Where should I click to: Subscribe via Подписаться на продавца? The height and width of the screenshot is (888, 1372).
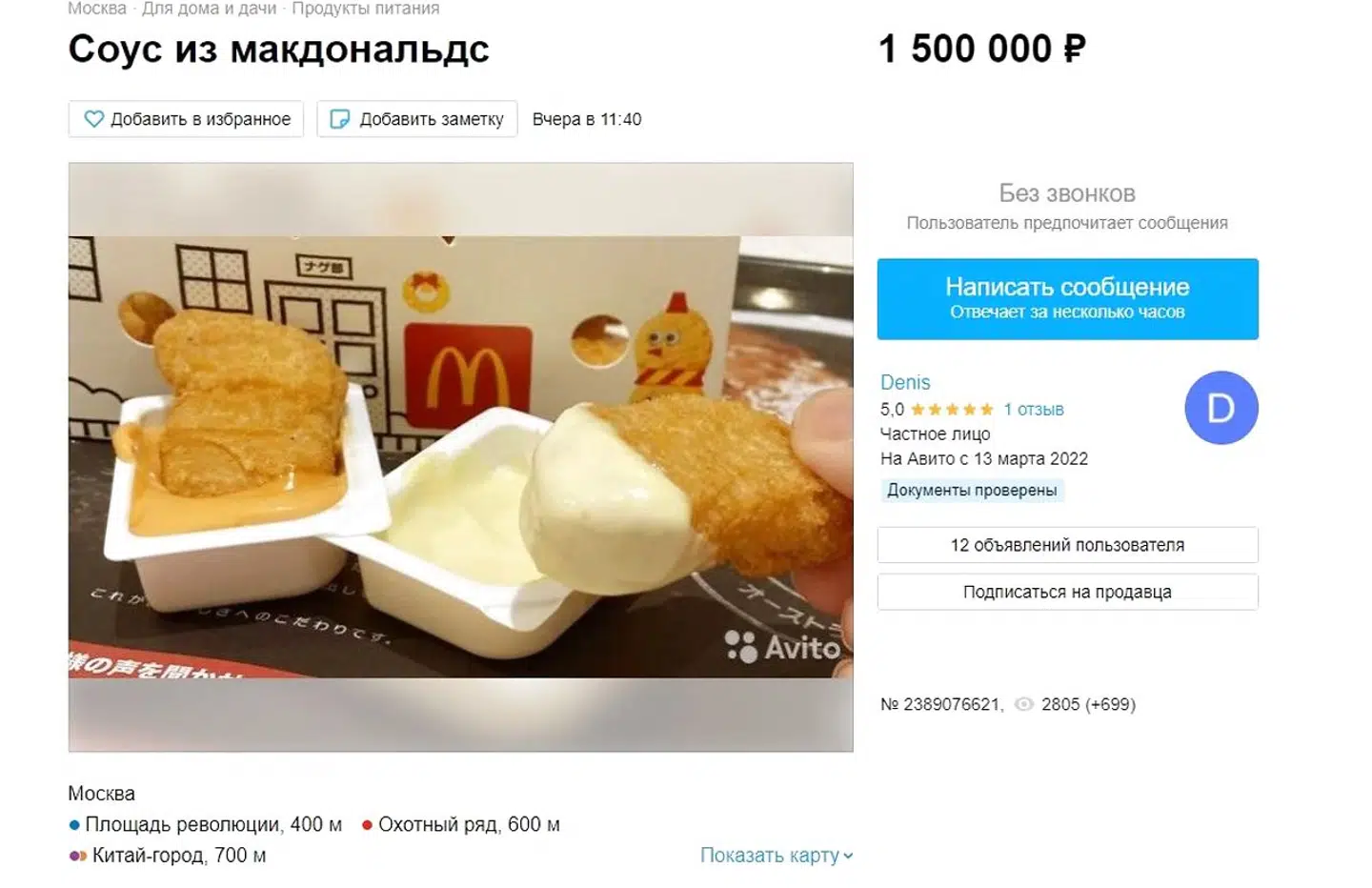(1067, 592)
